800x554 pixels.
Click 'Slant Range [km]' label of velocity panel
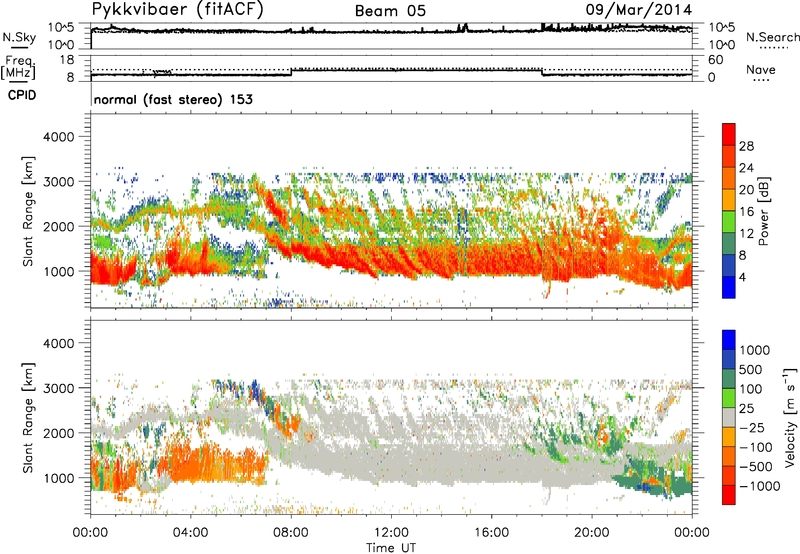coord(28,417)
